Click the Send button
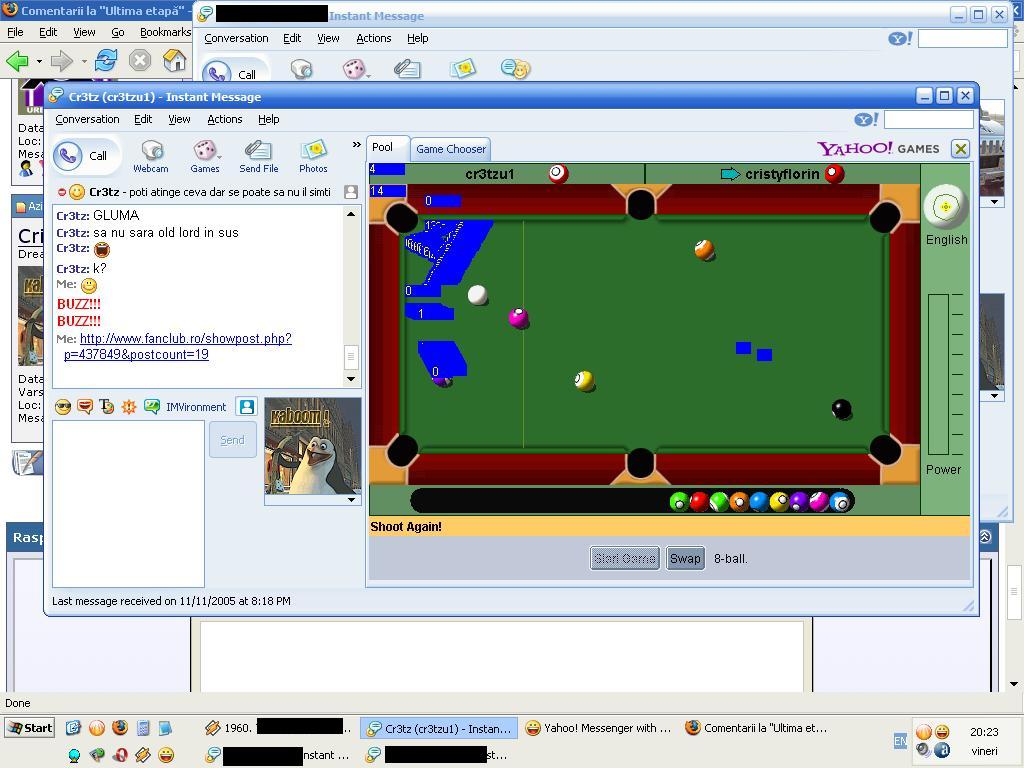This screenshot has width=1024, height=768. pos(232,440)
